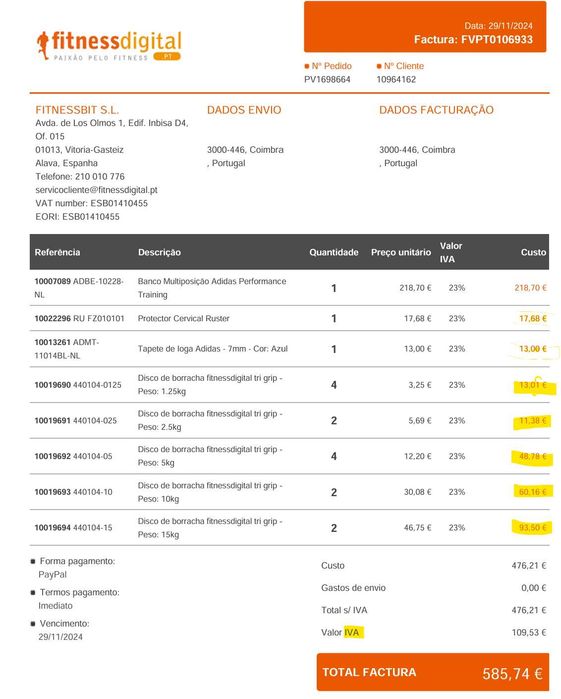Select the Referência column header
561x699 pixels.
tap(58, 252)
